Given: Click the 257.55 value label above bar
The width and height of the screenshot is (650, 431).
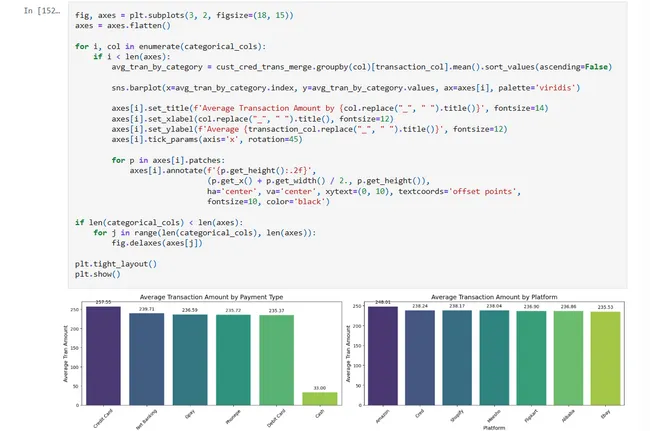Looking at the screenshot, I should [101, 301].
